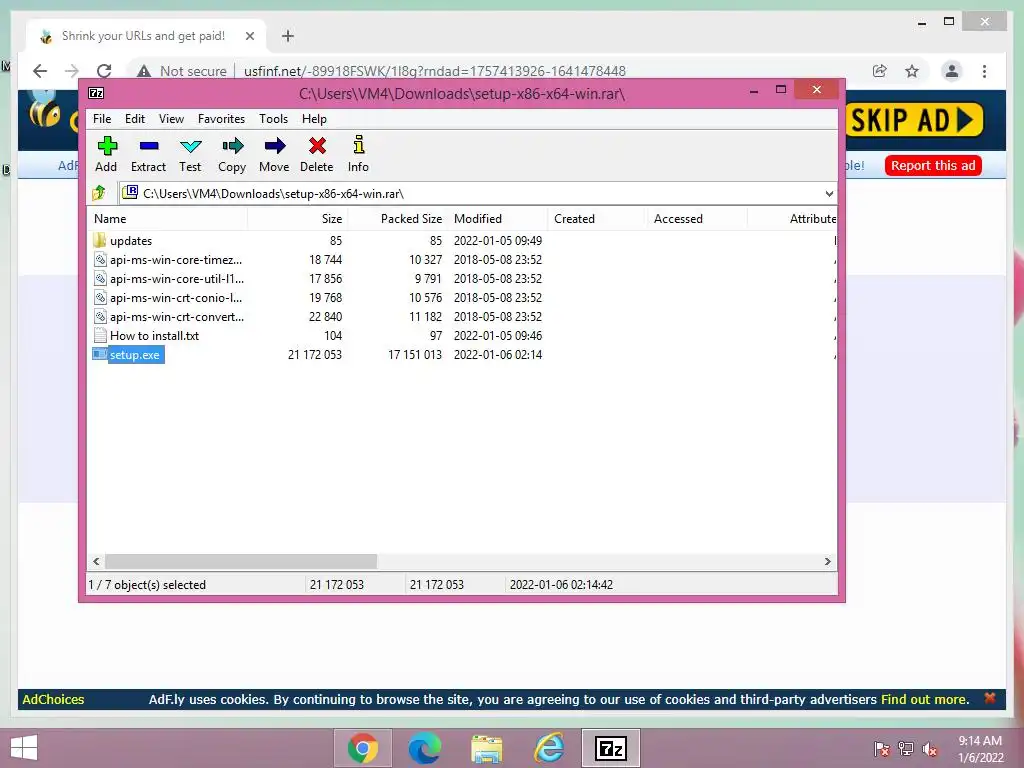Open Chrome from the taskbar
1024x768 pixels.
click(x=363, y=748)
